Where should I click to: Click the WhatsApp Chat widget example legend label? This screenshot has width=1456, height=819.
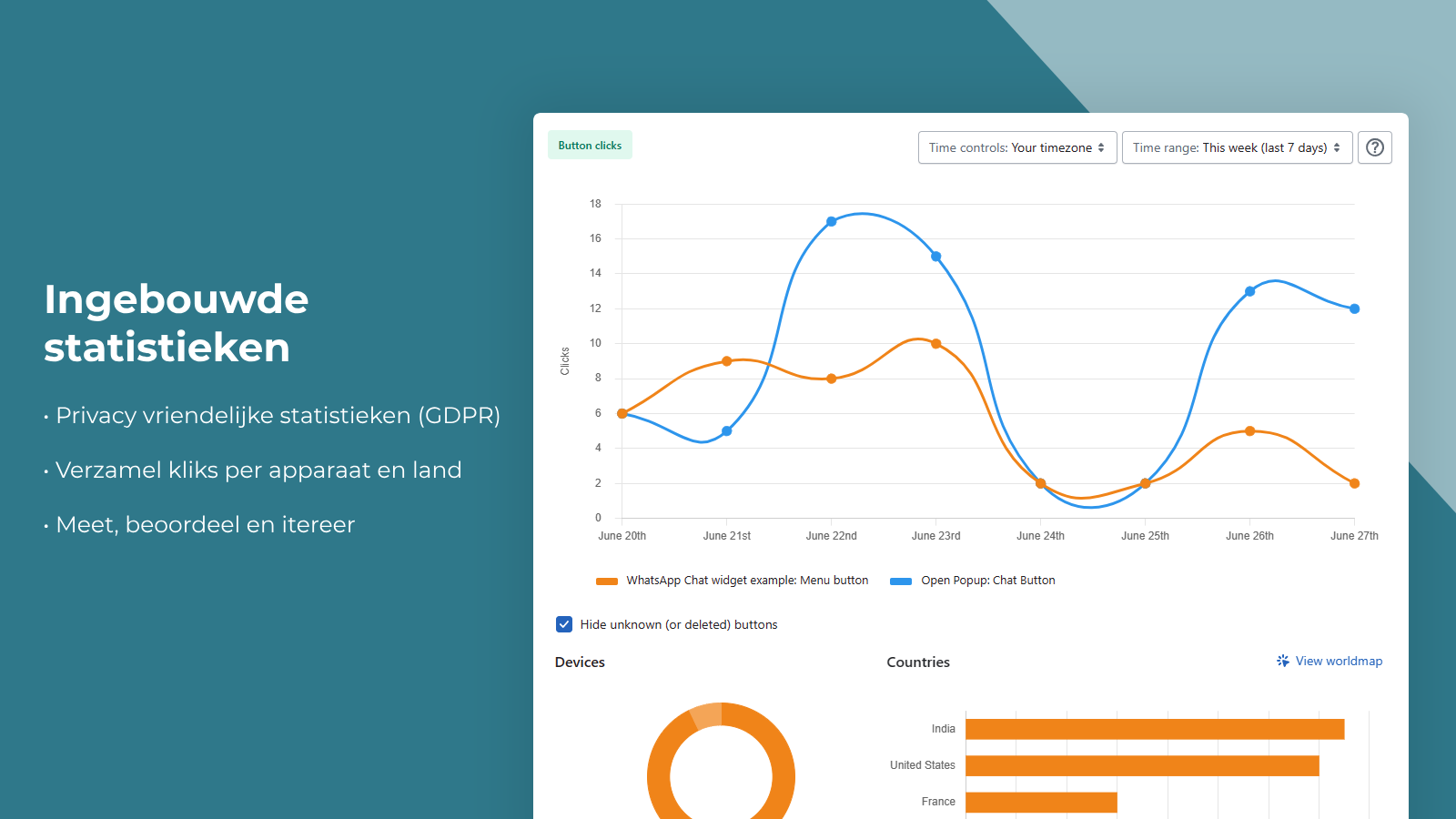(747, 581)
